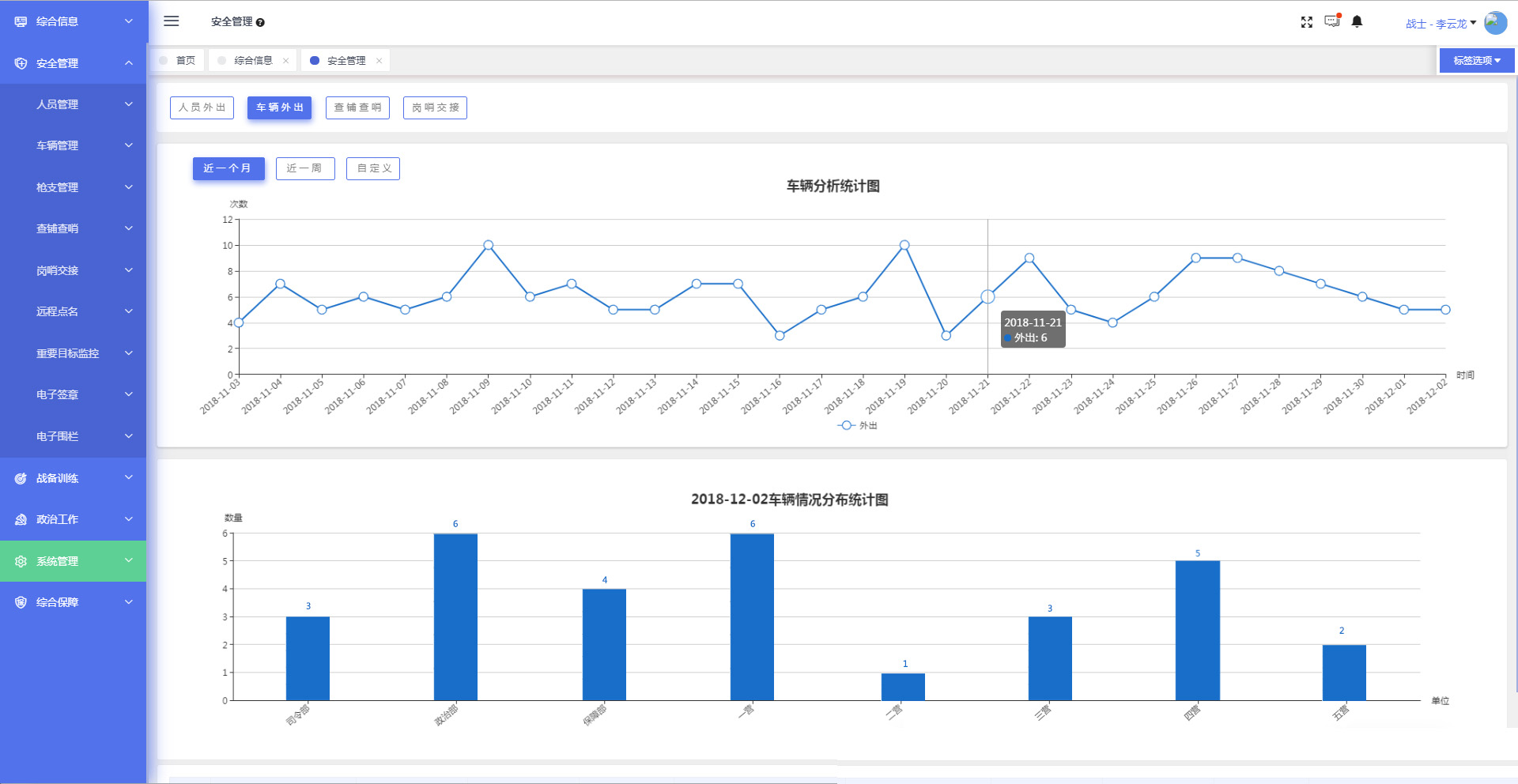1518x784 pixels.
Task: Click the 政治工作 sidebar icon
Action: tap(21, 519)
